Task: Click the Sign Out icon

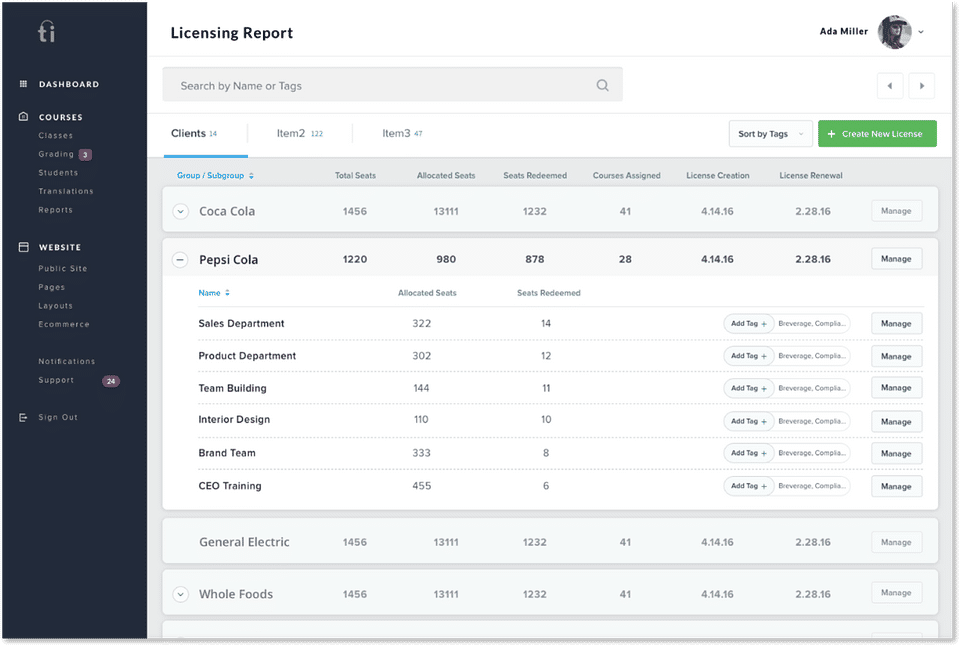Action: [24, 417]
